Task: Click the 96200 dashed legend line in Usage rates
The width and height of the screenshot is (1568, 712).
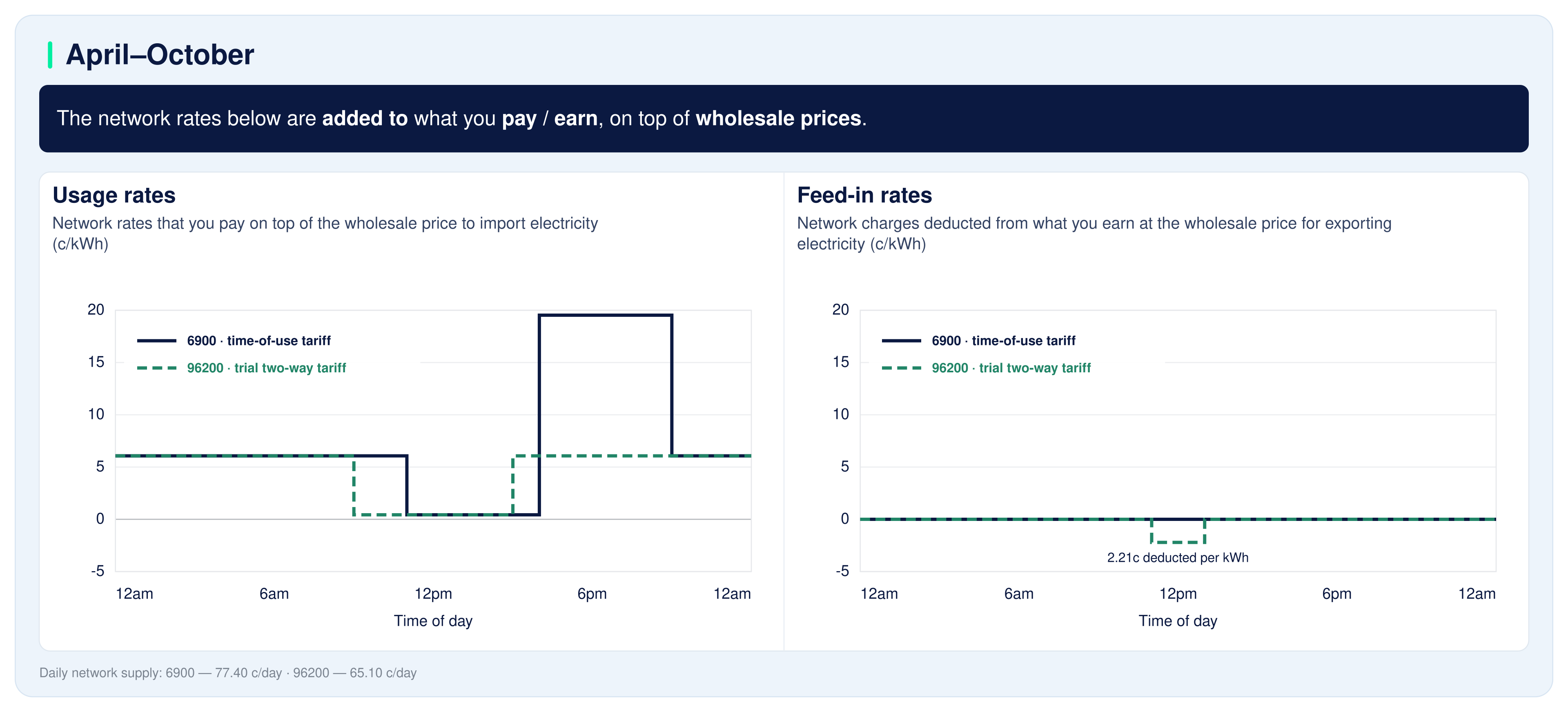Action: (156, 368)
